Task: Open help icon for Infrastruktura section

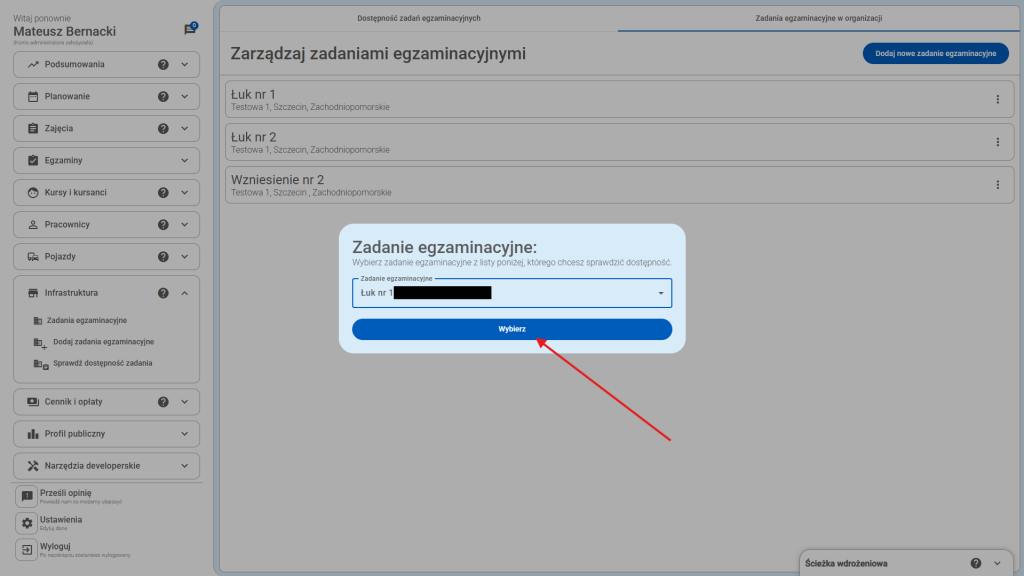Action: 163,293
